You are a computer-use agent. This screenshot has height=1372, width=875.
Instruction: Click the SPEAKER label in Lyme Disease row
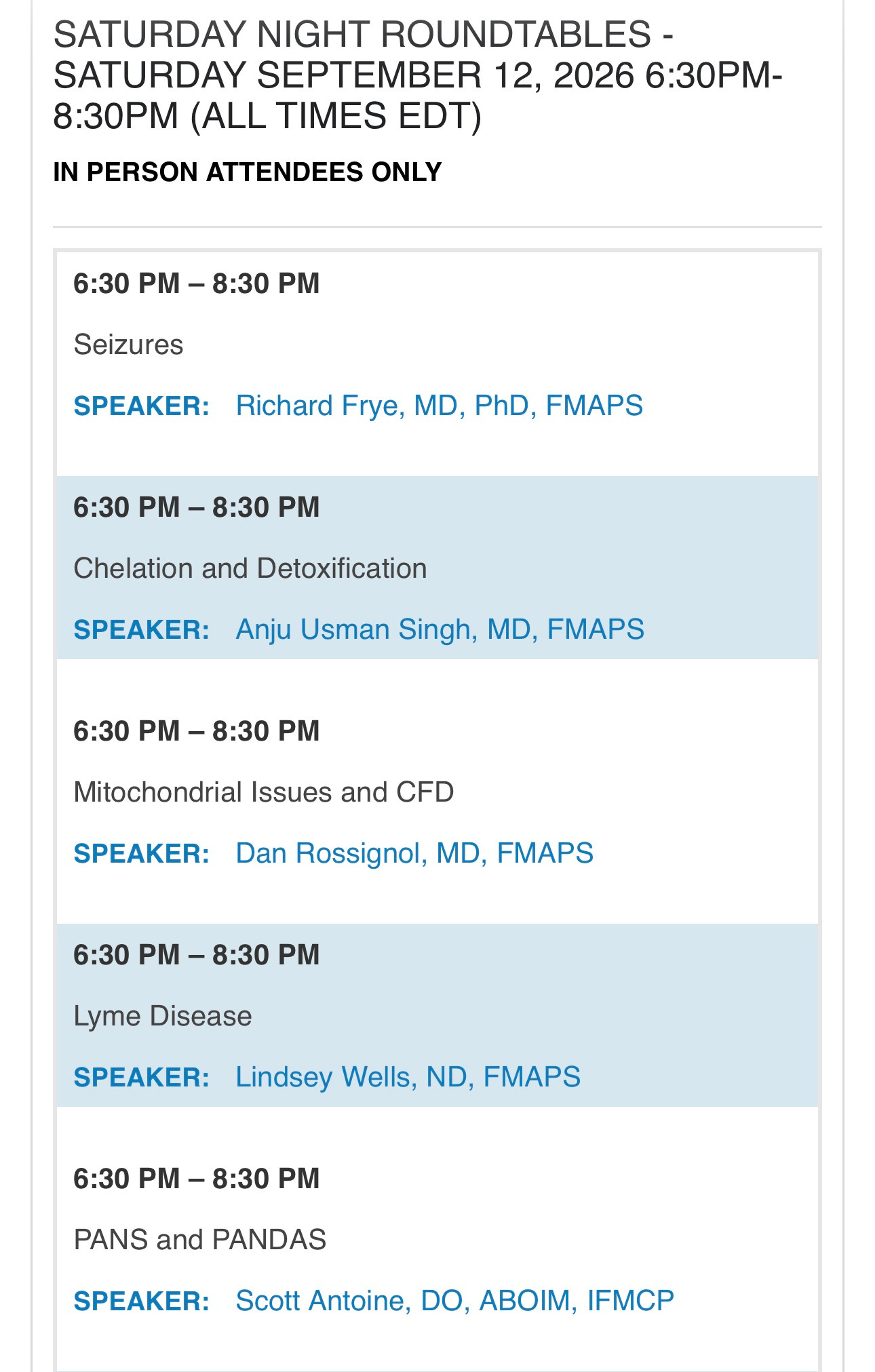pyautogui.click(x=141, y=1078)
